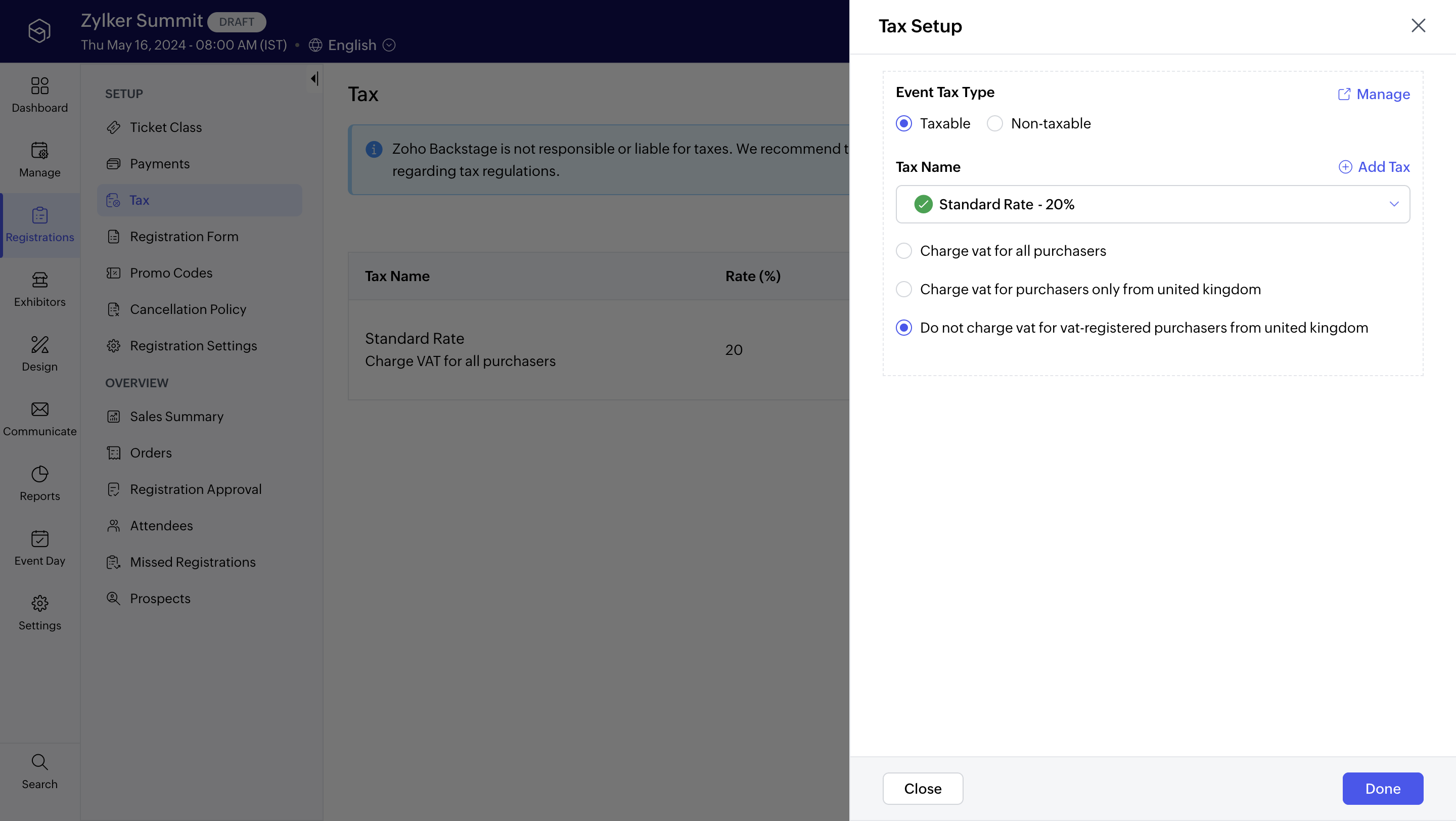This screenshot has height=821, width=1456.
Task: Open the Design section icon
Action: 39,345
